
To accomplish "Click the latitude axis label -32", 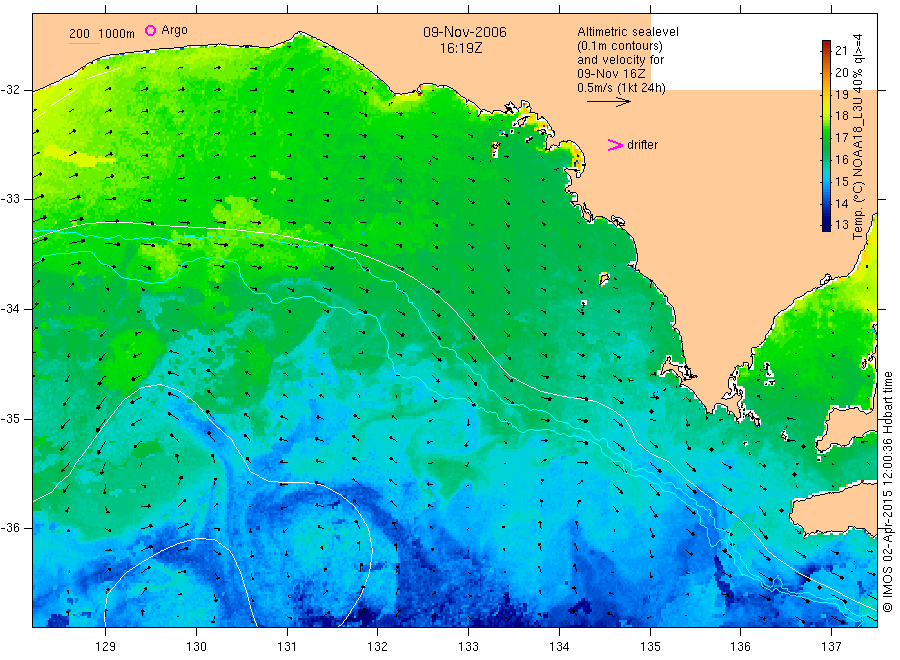I will click(x=10, y=90).
